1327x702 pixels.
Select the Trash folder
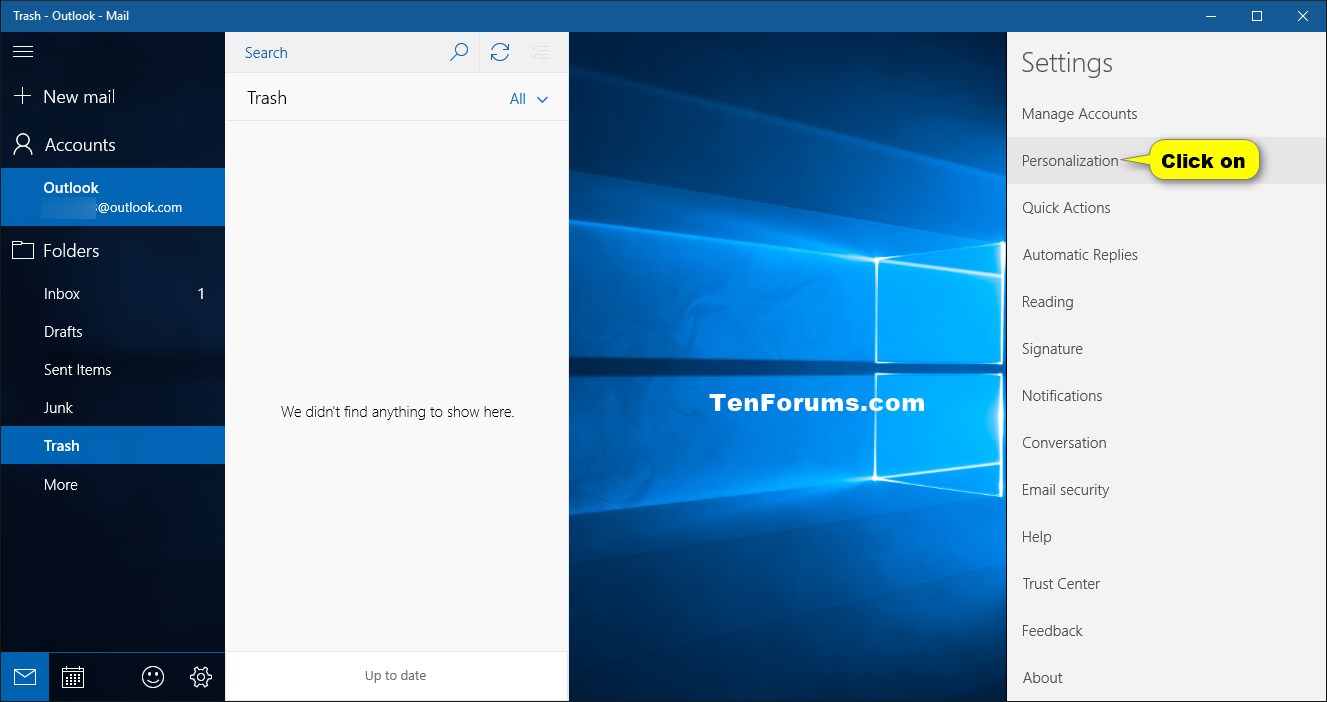tap(113, 446)
